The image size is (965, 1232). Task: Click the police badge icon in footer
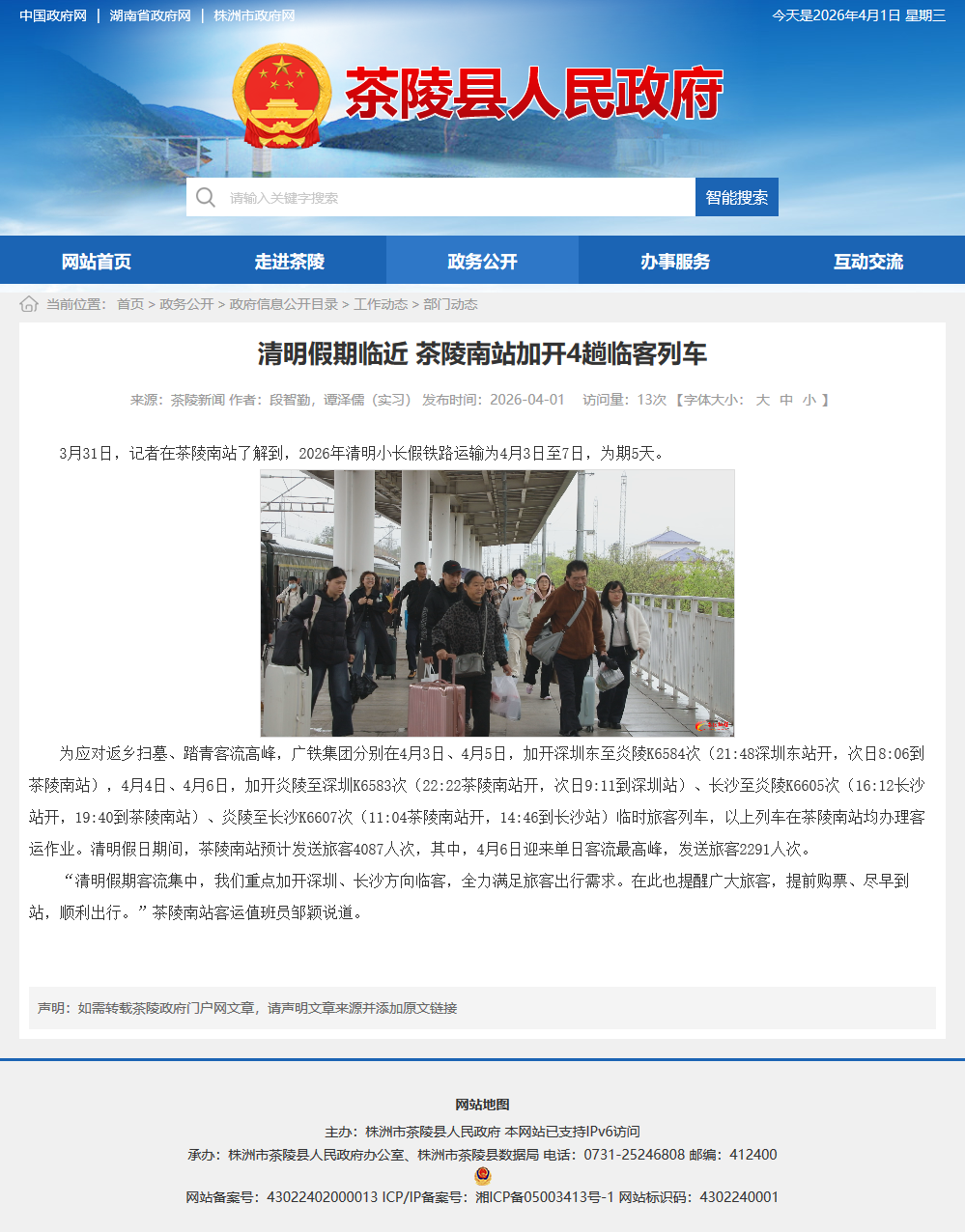[483, 1176]
